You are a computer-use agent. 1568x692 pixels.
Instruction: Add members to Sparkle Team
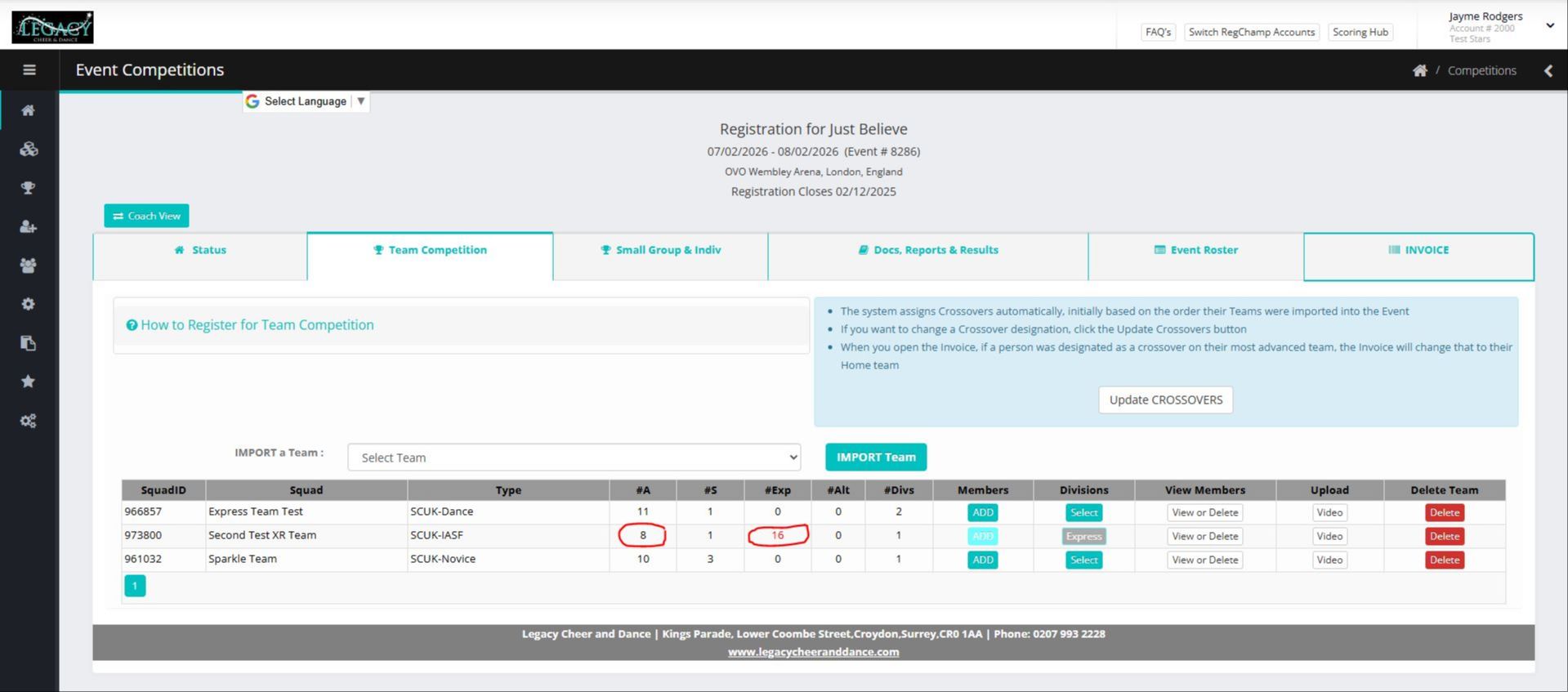(x=983, y=560)
